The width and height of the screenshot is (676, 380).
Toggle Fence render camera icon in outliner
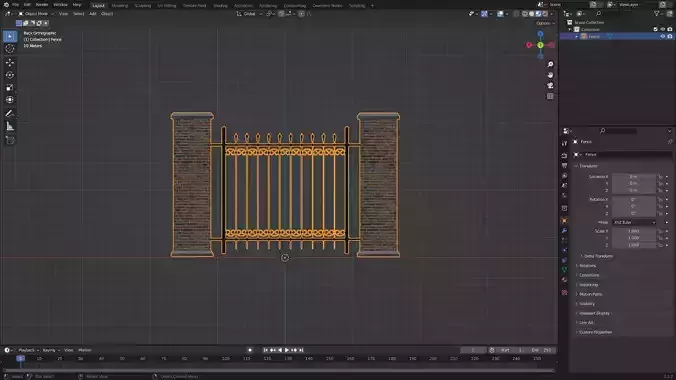pyautogui.click(x=670, y=37)
